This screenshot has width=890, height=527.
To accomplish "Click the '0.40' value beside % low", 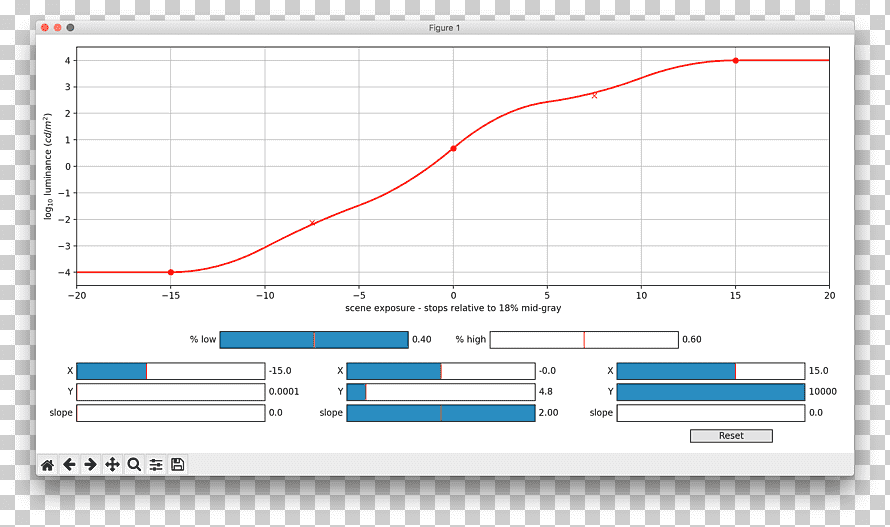I will [422, 340].
